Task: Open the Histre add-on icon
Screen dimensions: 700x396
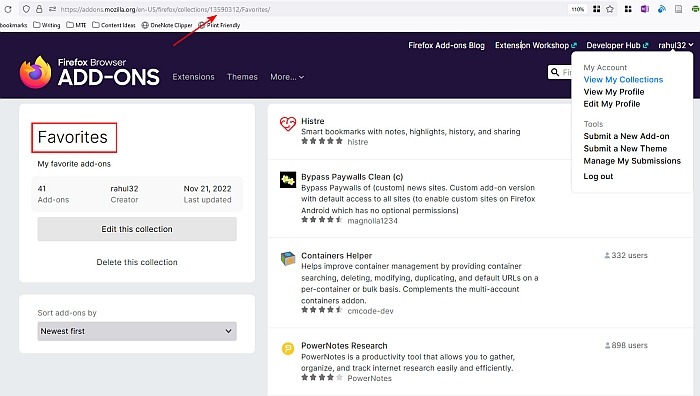Action: click(x=288, y=123)
